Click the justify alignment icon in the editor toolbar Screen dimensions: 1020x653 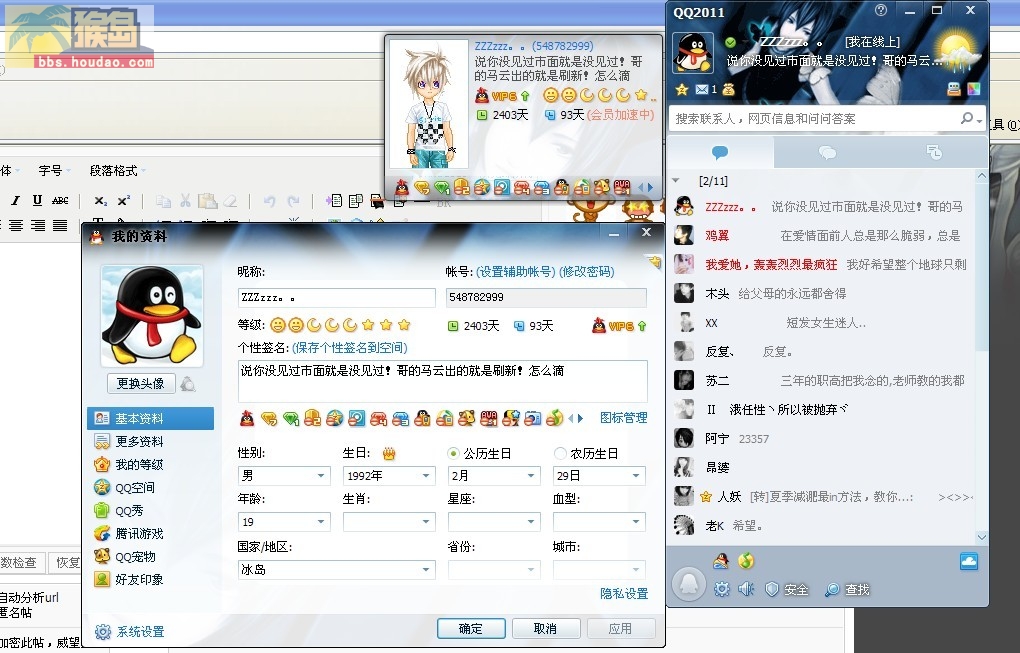click(x=60, y=225)
